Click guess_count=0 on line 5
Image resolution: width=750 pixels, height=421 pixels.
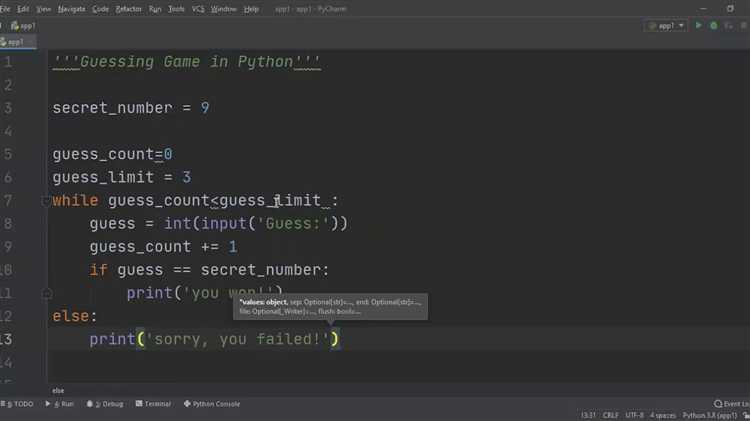[112, 154]
